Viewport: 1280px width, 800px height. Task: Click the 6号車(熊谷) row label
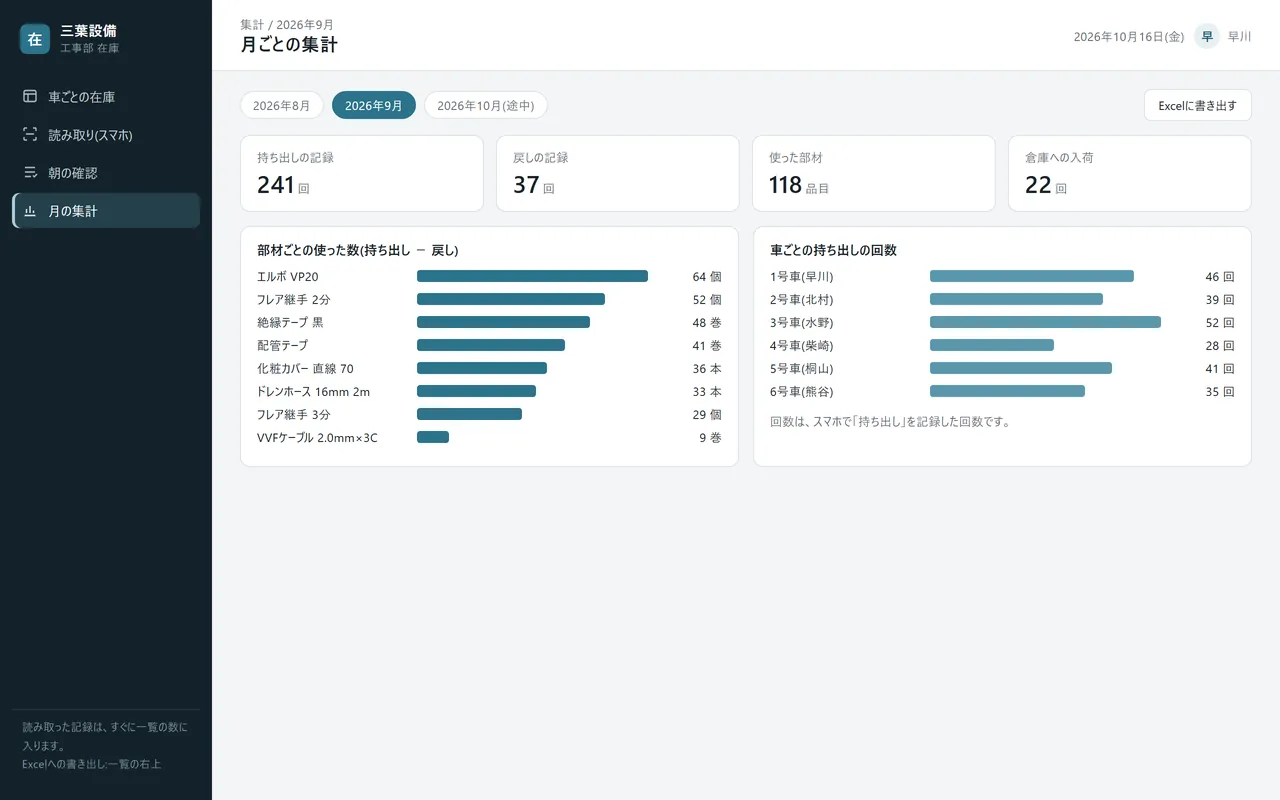click(x=802, y=391)
